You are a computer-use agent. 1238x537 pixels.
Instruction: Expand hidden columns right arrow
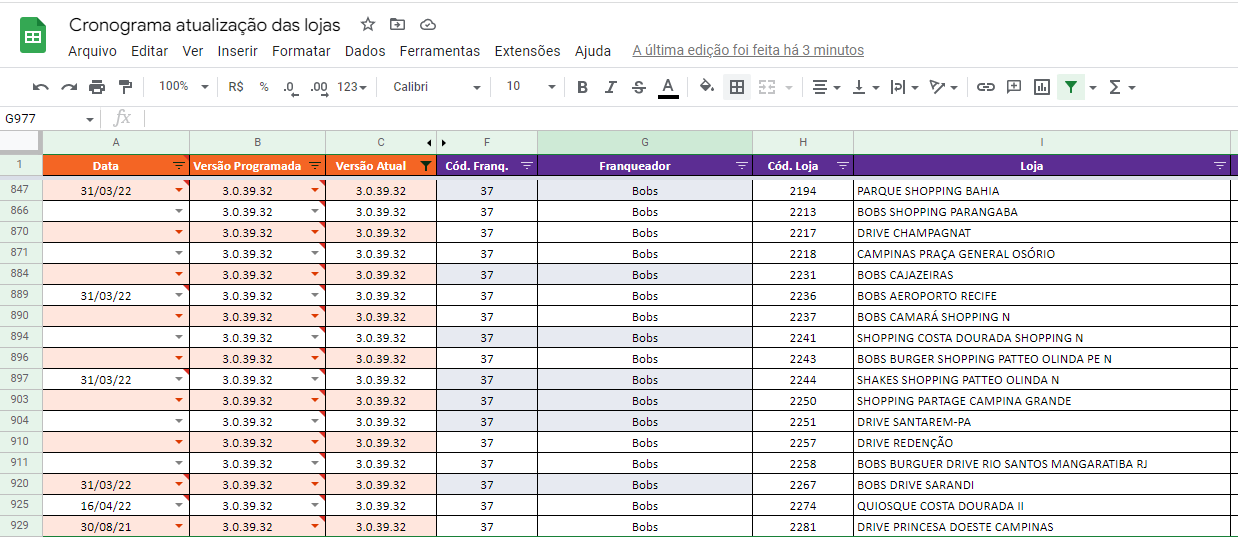(444, 143)
